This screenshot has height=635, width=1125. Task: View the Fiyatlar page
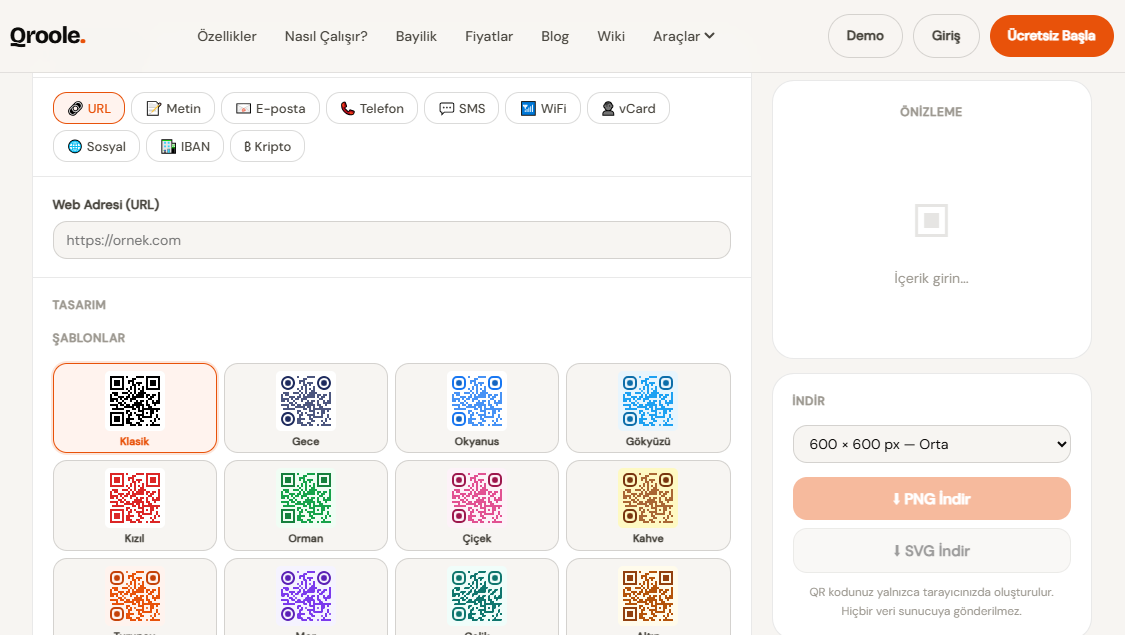[489, 36]
